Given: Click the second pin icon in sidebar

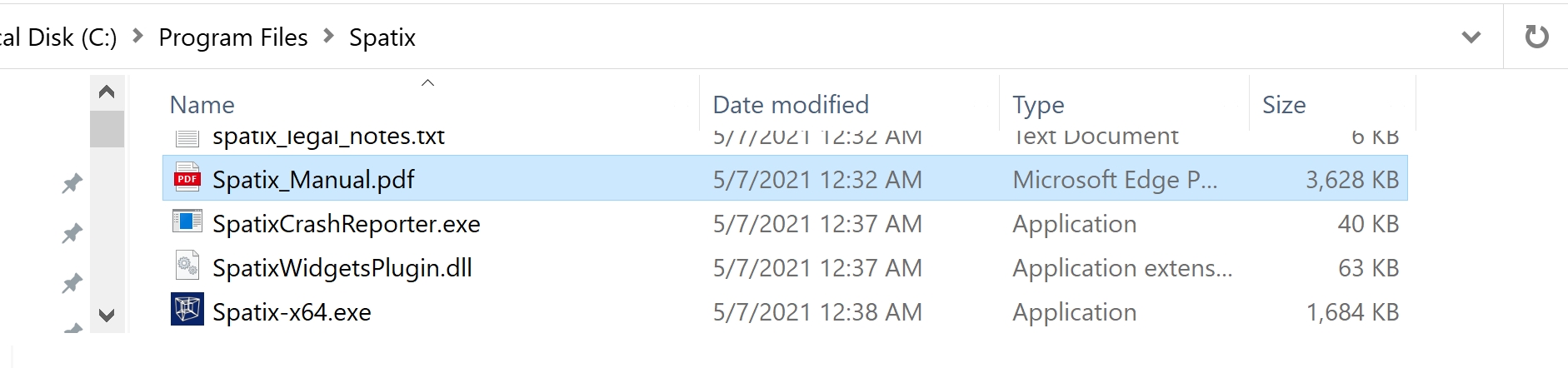Looking at the screenshot, I should (72, 233).
